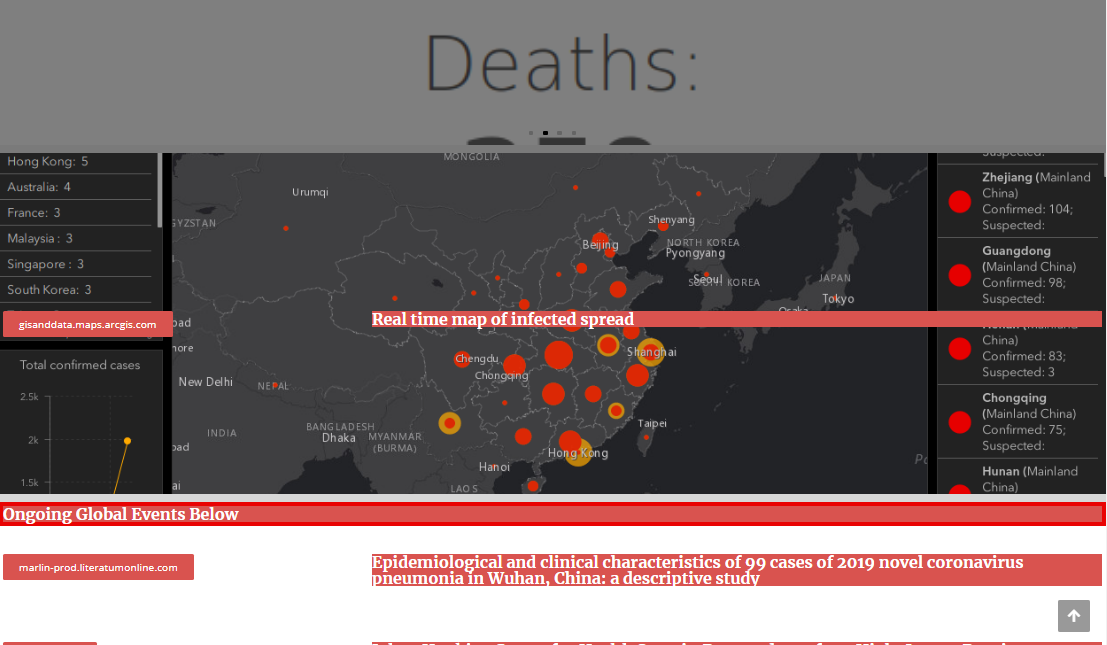
Task: Click 'Deaths:' heading in carousel
Action: pos(562,63)
